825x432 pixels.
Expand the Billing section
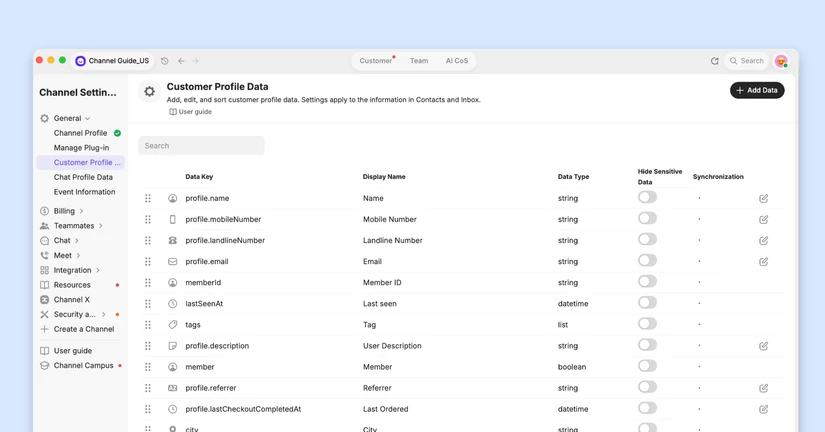click(81, 211)
